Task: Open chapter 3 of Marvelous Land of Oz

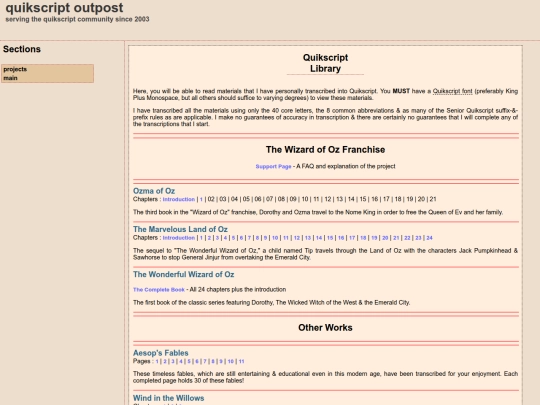Action: click(x=217, y=238)
